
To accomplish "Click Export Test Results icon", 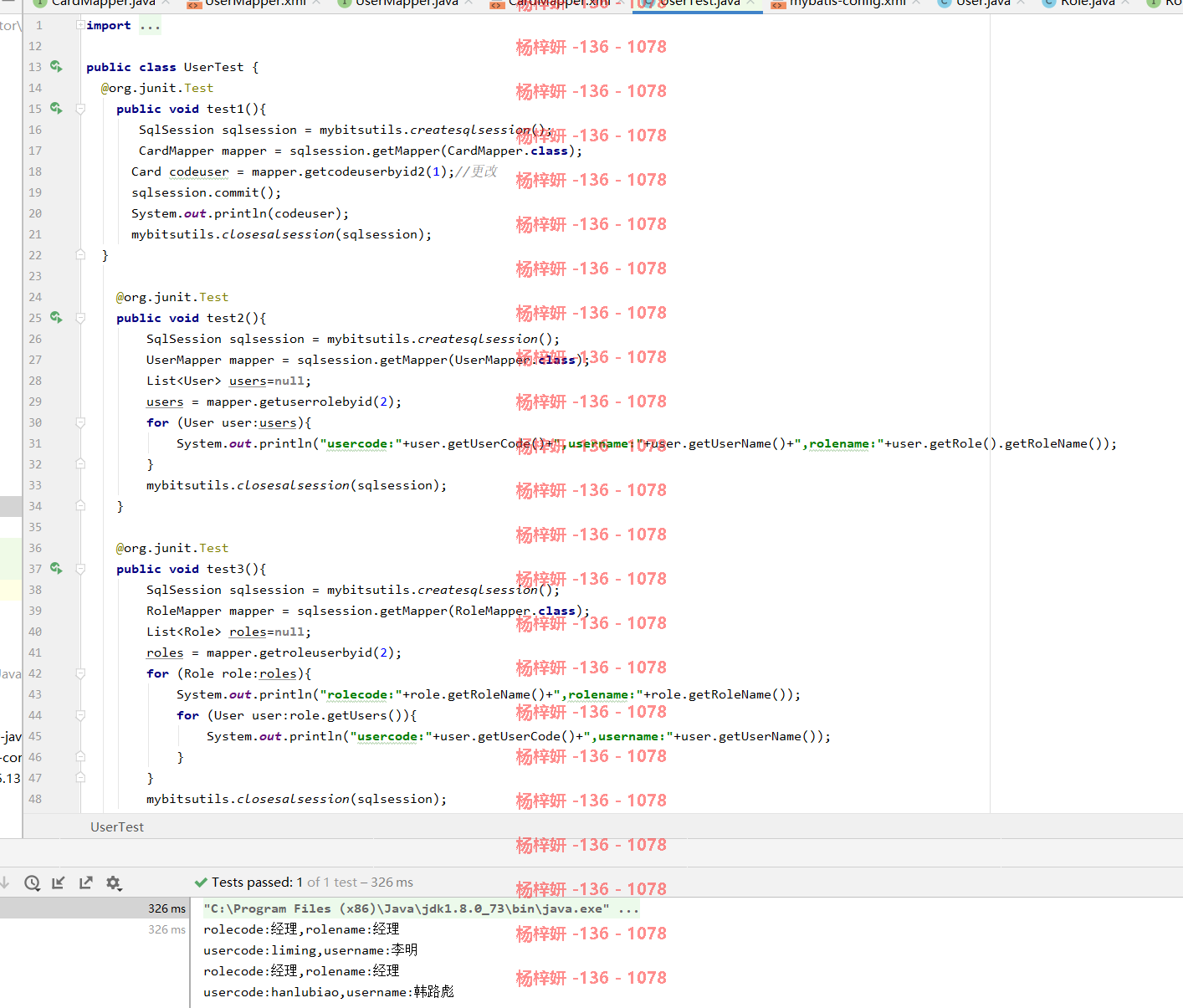I will [x=86, y=883].
